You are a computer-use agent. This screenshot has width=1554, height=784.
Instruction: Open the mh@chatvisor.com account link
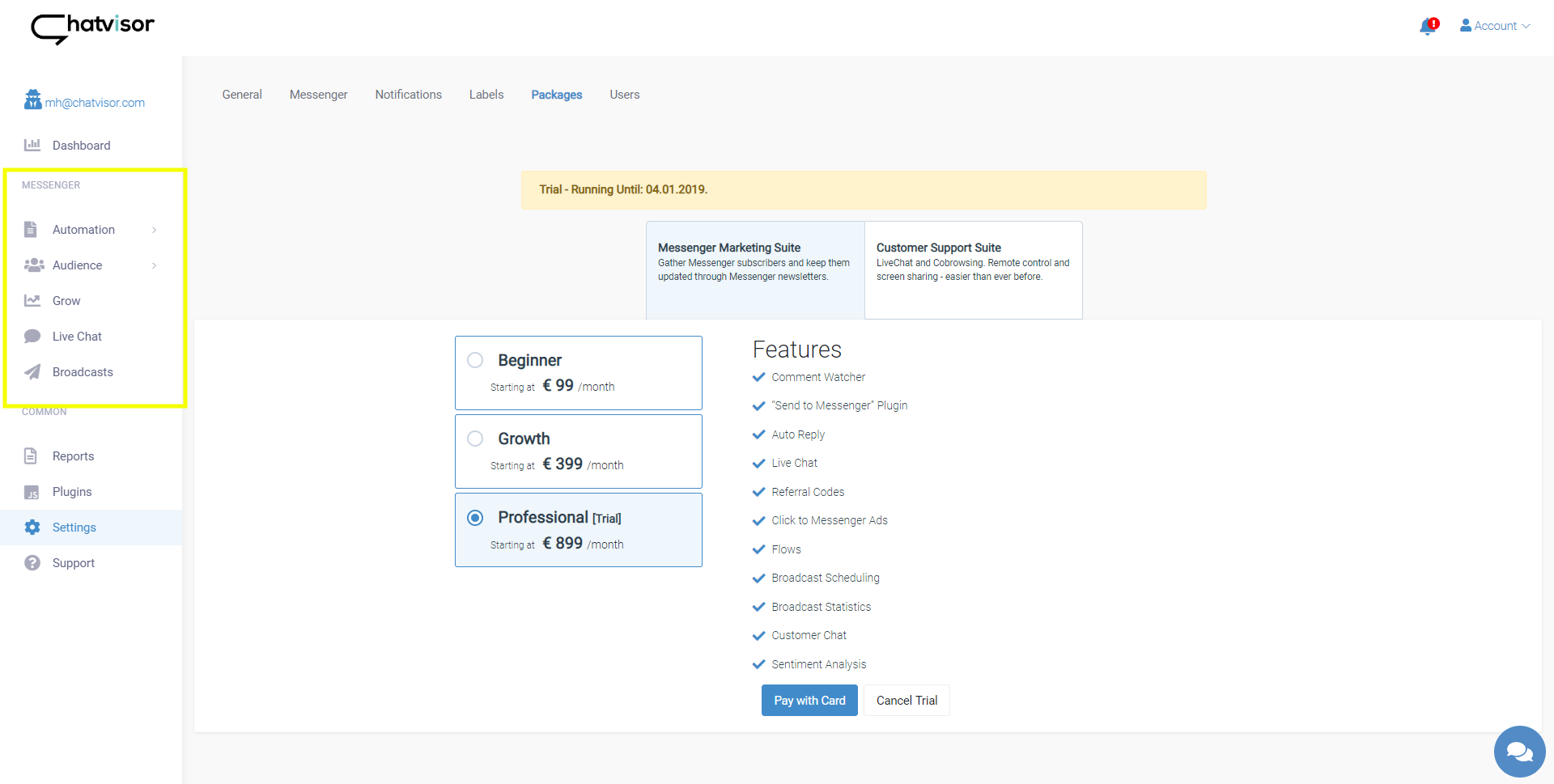[x=95, y=103]
